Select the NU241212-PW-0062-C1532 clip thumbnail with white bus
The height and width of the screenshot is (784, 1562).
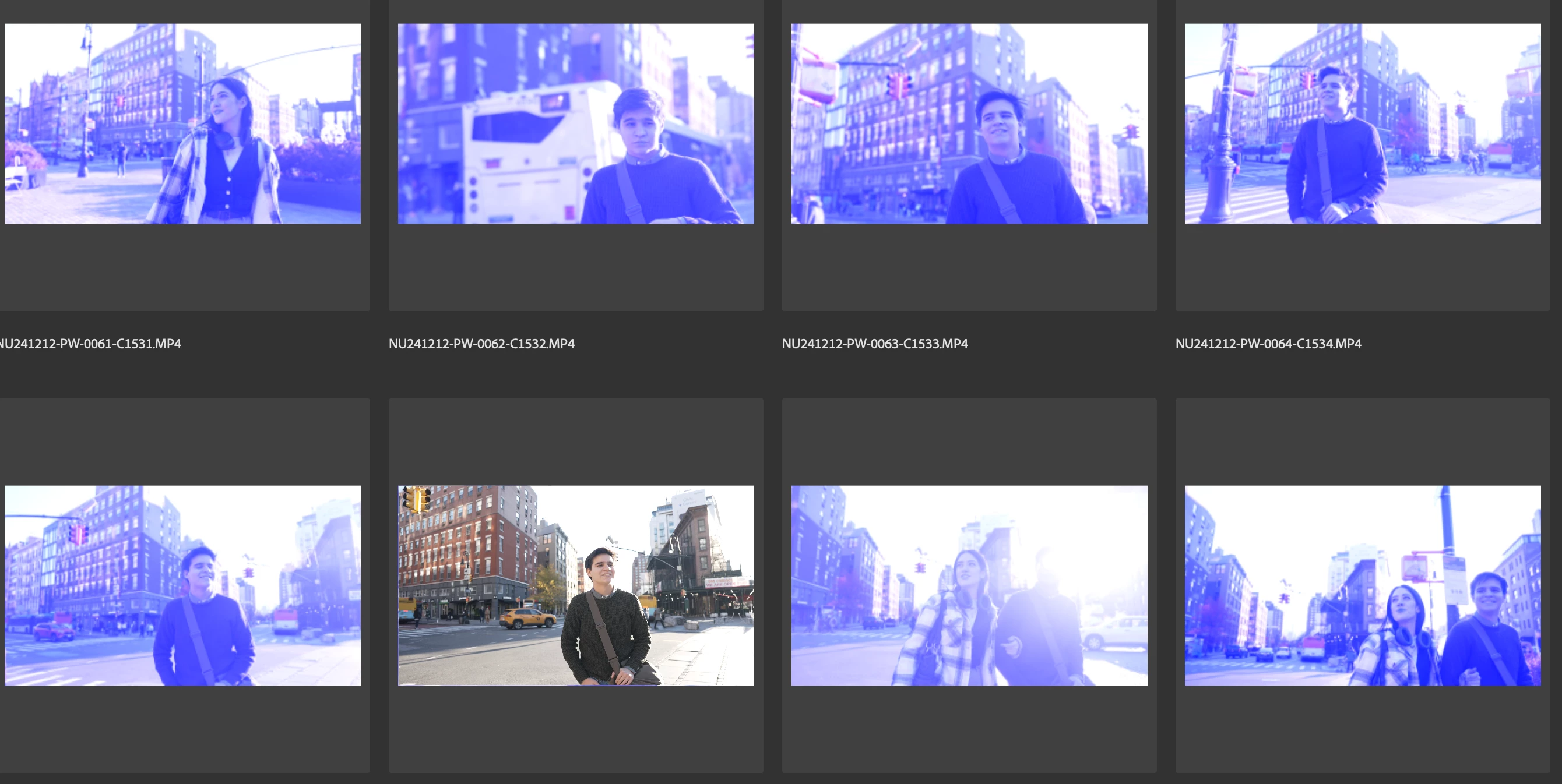575,123
